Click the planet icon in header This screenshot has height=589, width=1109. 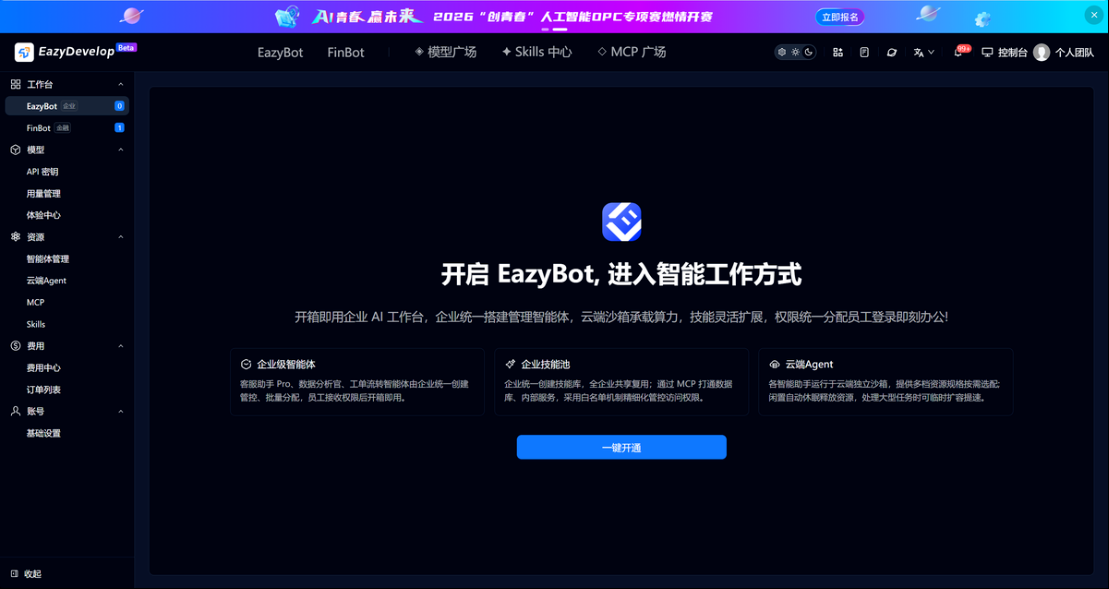(x=892, y=52)
